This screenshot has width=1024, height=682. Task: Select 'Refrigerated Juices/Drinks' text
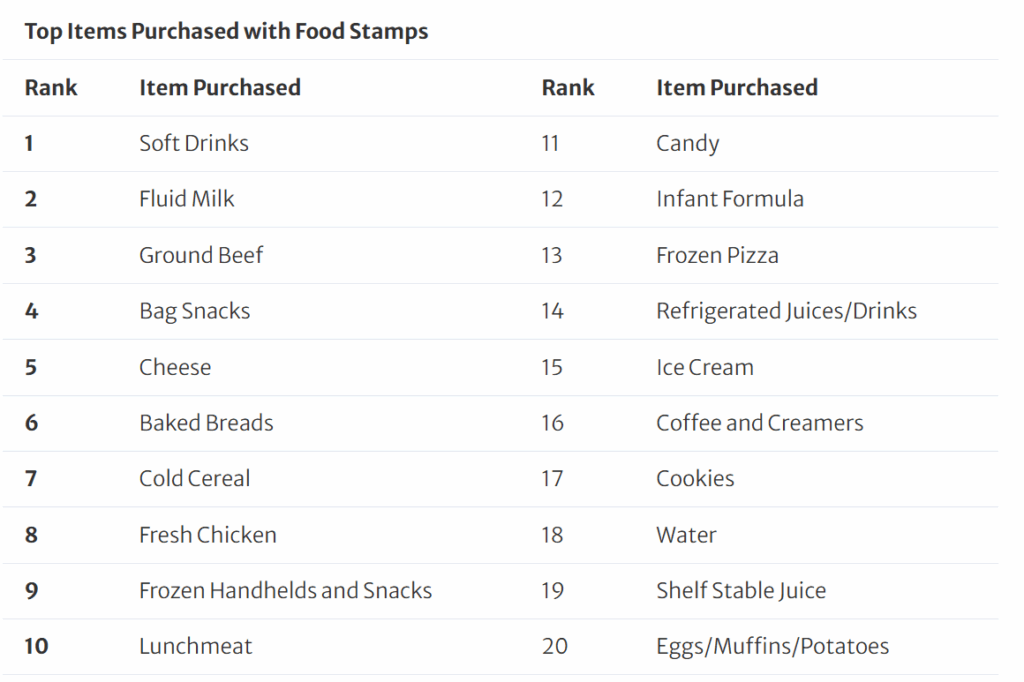pos(786,311)
